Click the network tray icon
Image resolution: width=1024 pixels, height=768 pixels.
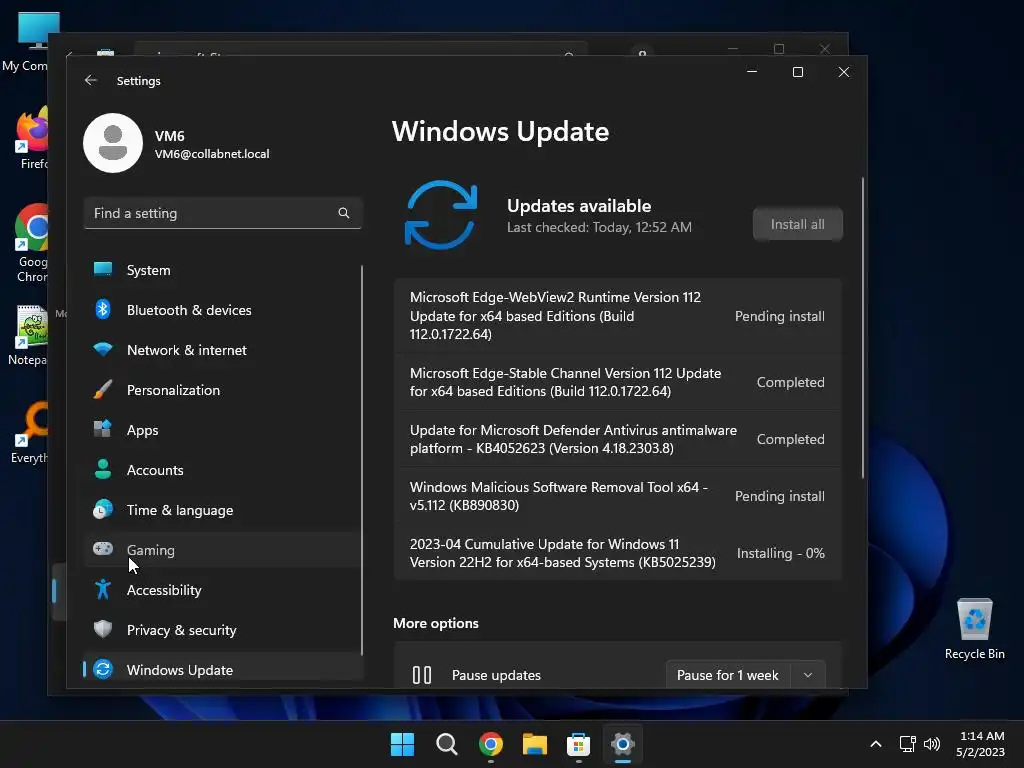[x=907, y=744]
